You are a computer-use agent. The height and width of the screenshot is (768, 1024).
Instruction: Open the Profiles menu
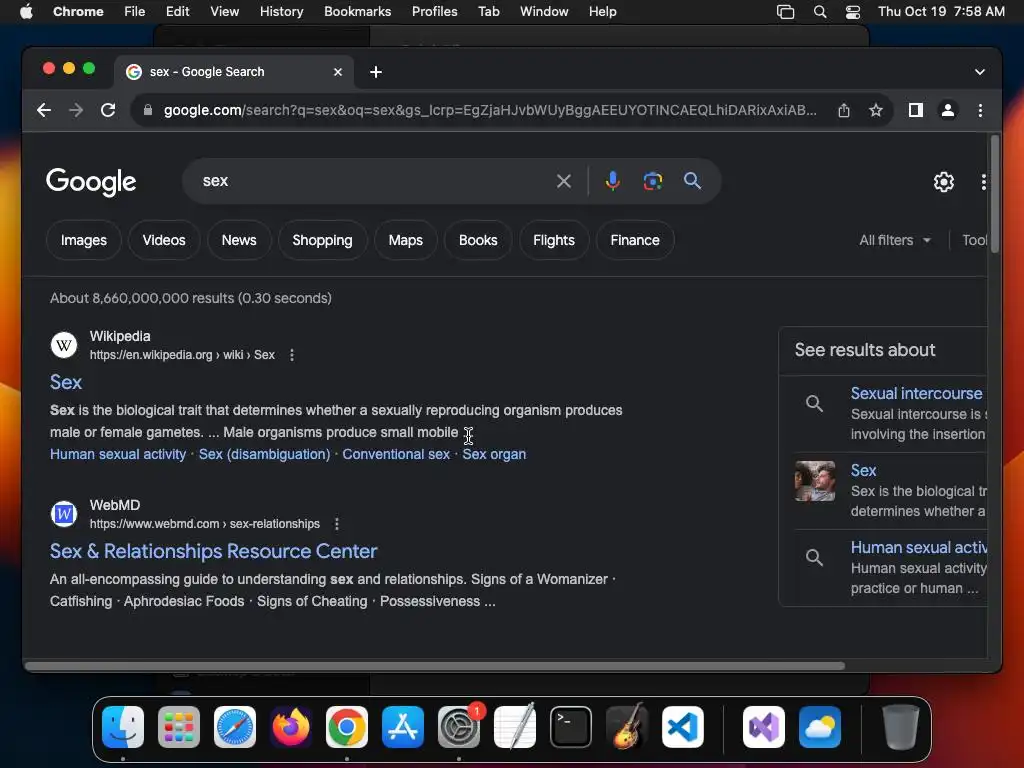tap(434, 12)
